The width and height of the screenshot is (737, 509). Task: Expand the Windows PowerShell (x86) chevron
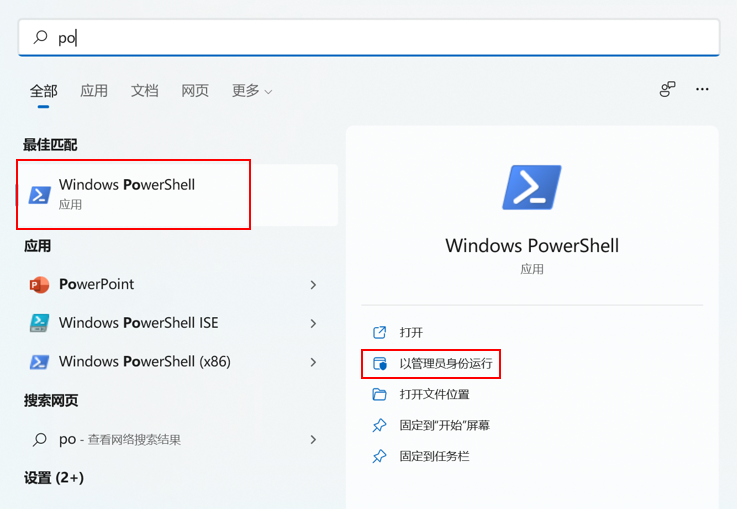pos(313,361)
